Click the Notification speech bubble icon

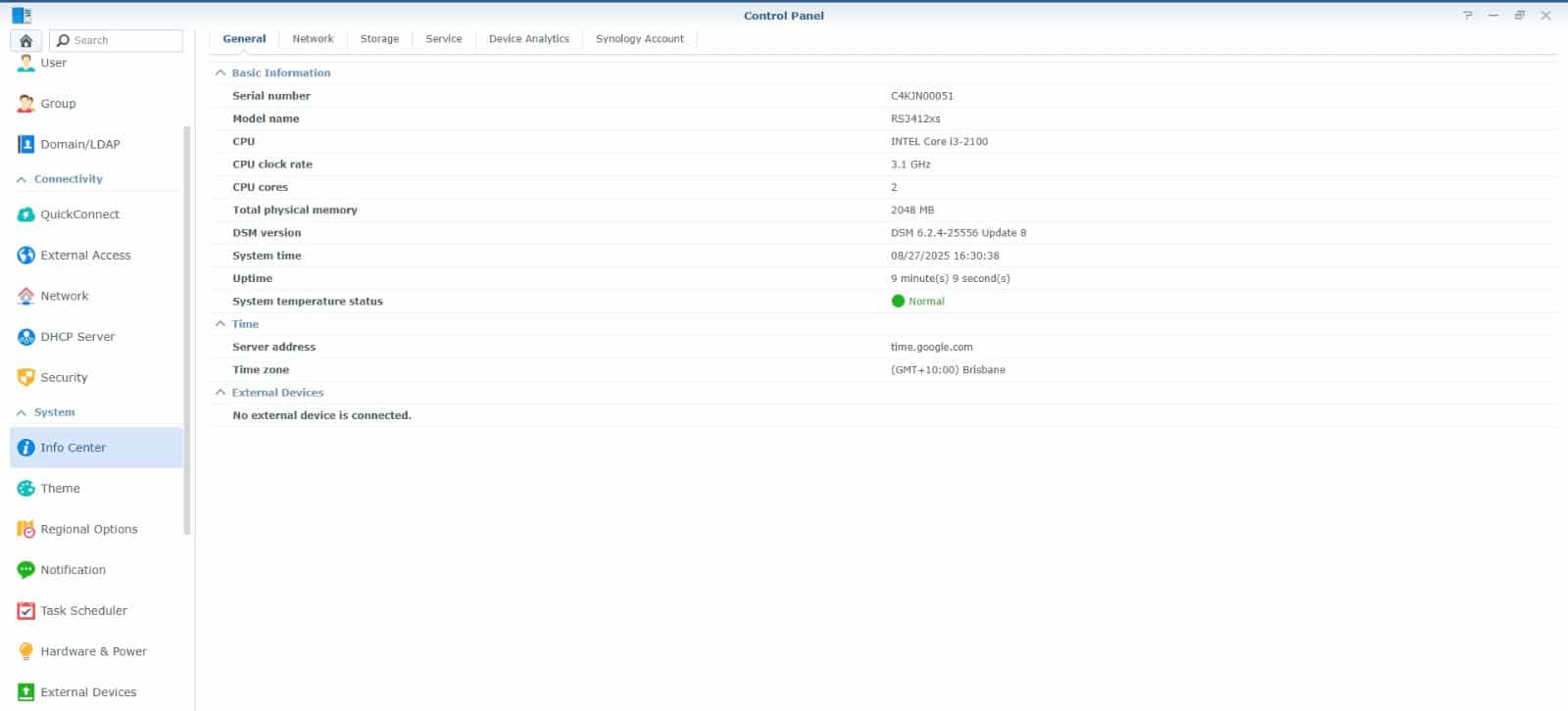[x=26, y=570]
